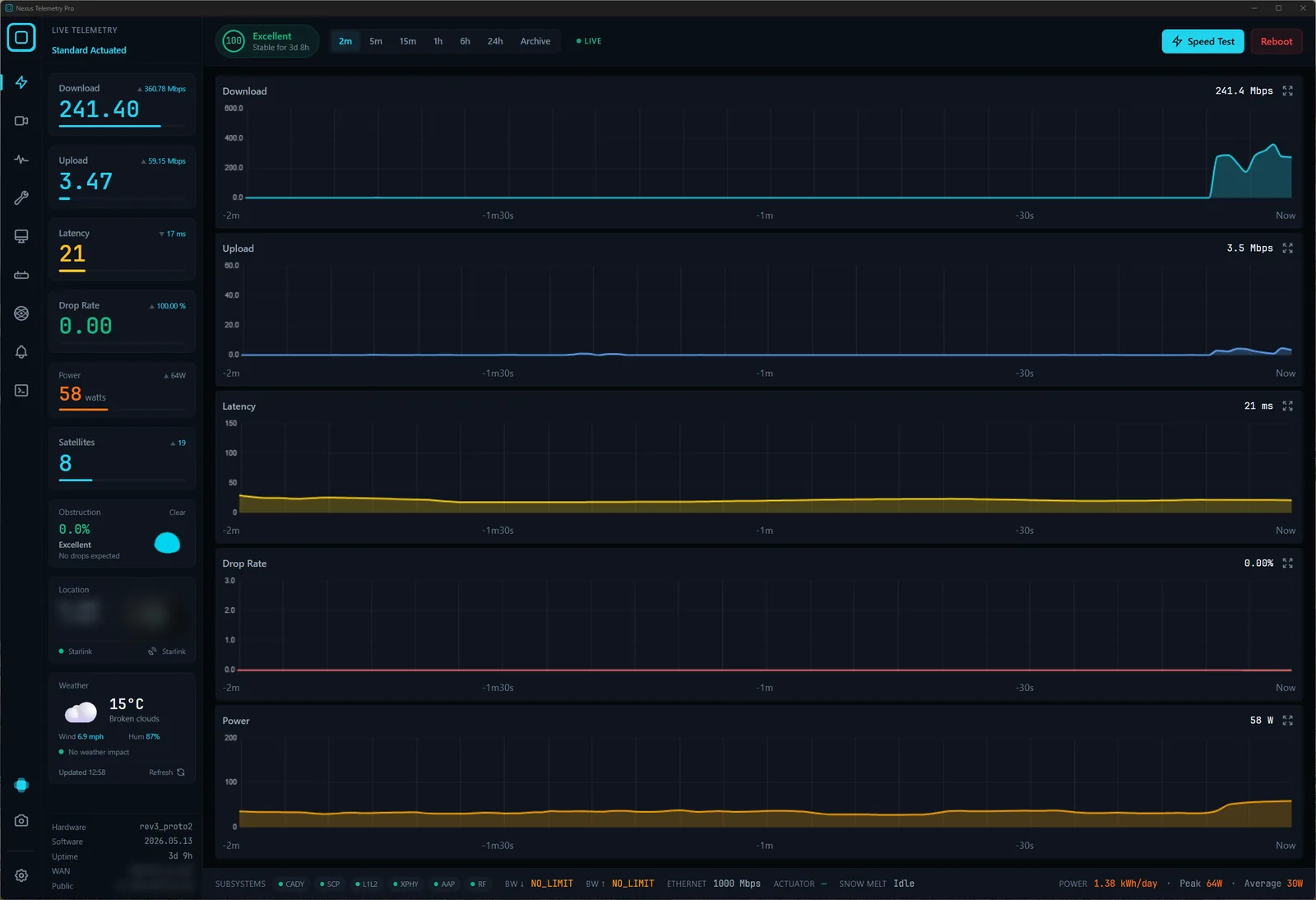Click the 15°C temperature reading

[127, 704]
